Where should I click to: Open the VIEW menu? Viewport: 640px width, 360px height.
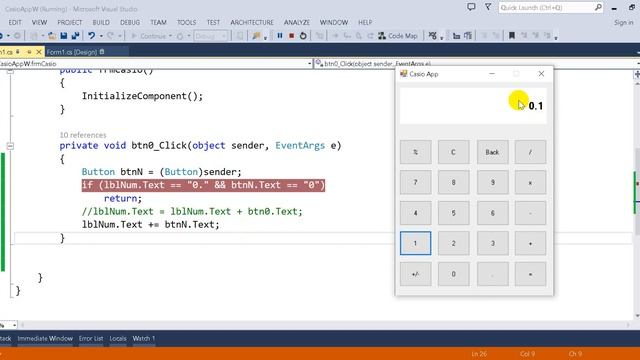[x=39, y=22]
